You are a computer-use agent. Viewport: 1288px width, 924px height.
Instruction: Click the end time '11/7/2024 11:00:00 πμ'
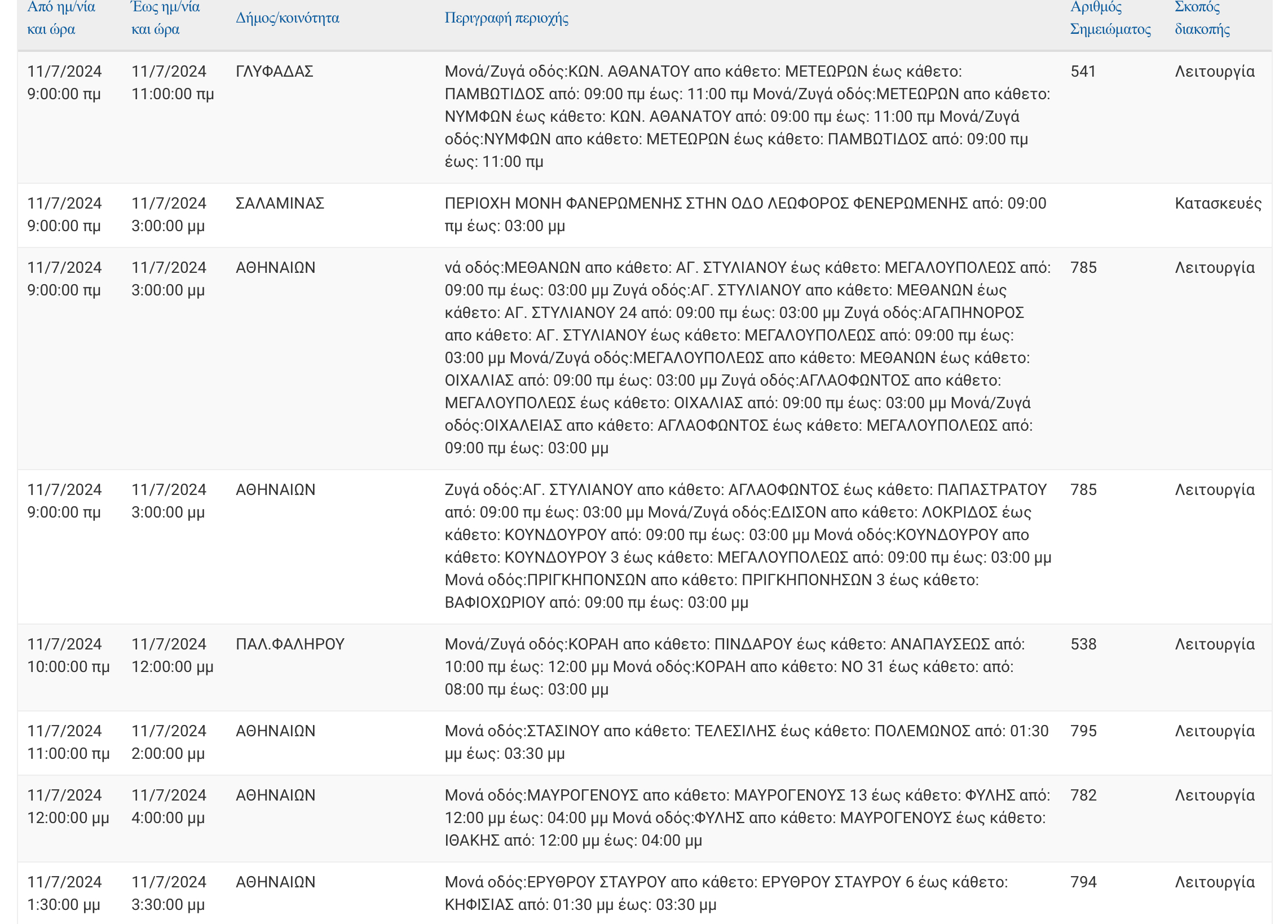(173, 83)
